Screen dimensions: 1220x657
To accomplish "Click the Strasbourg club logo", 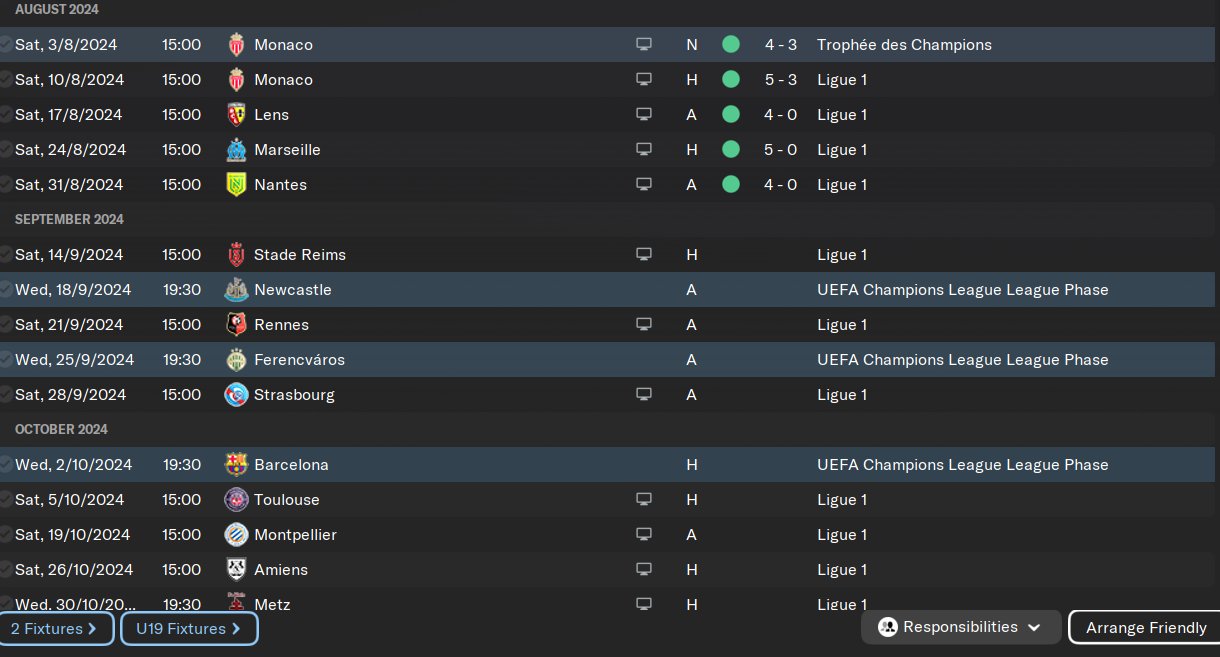I will pyautogui.click(x=236, y=395).
